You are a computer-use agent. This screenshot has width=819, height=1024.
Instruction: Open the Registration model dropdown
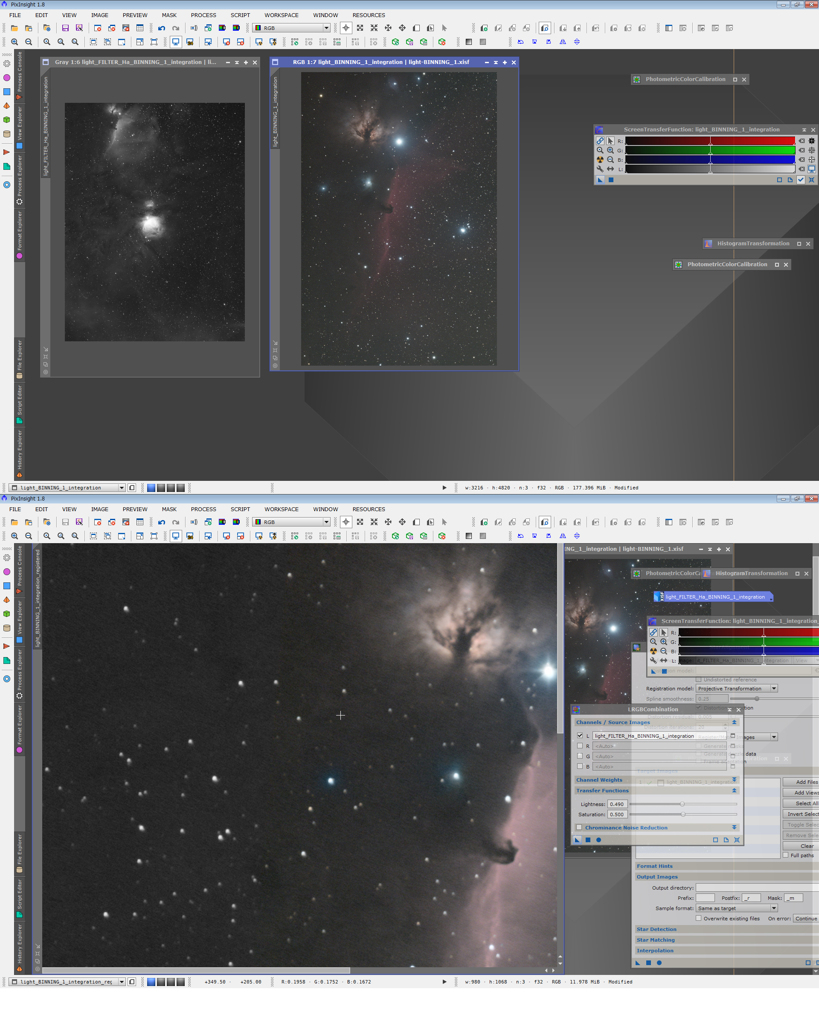[737, 688]
